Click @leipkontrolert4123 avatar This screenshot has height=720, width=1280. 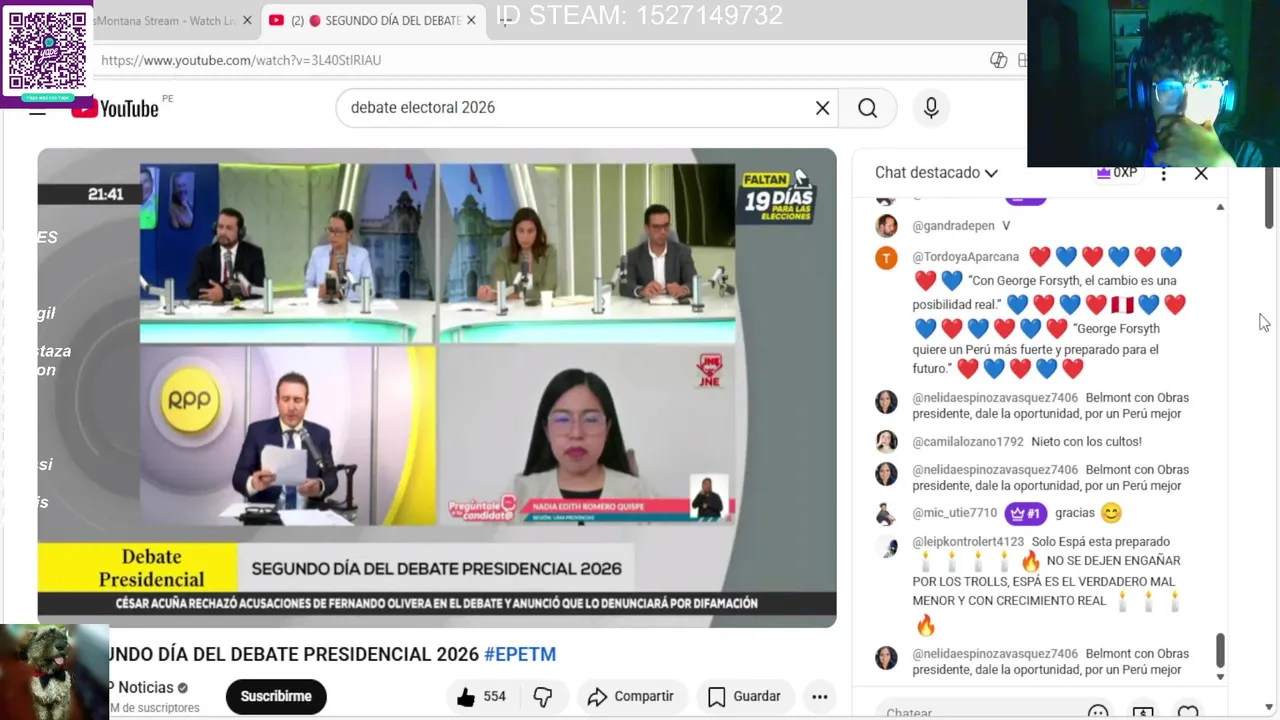[x=886, y=546]
